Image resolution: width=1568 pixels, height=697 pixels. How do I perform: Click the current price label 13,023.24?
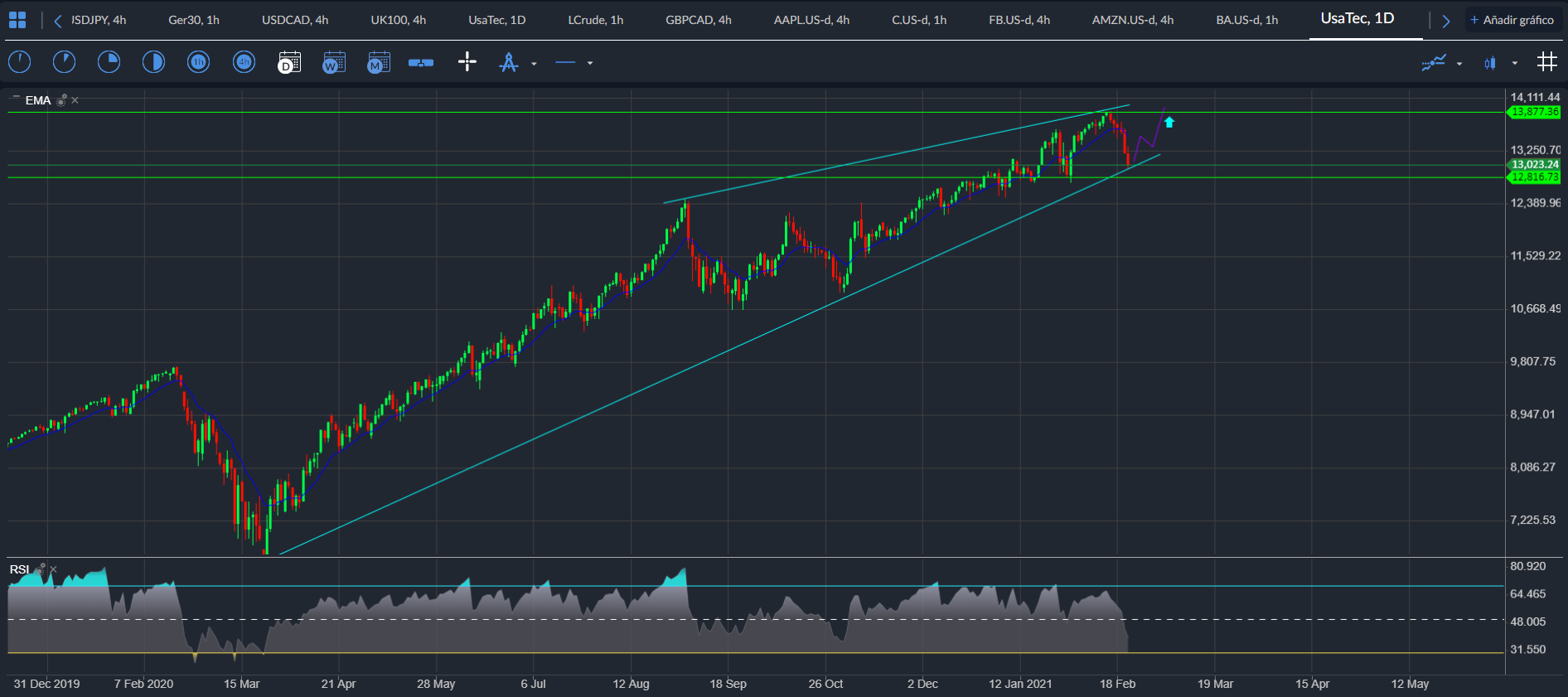[1533, 165]
